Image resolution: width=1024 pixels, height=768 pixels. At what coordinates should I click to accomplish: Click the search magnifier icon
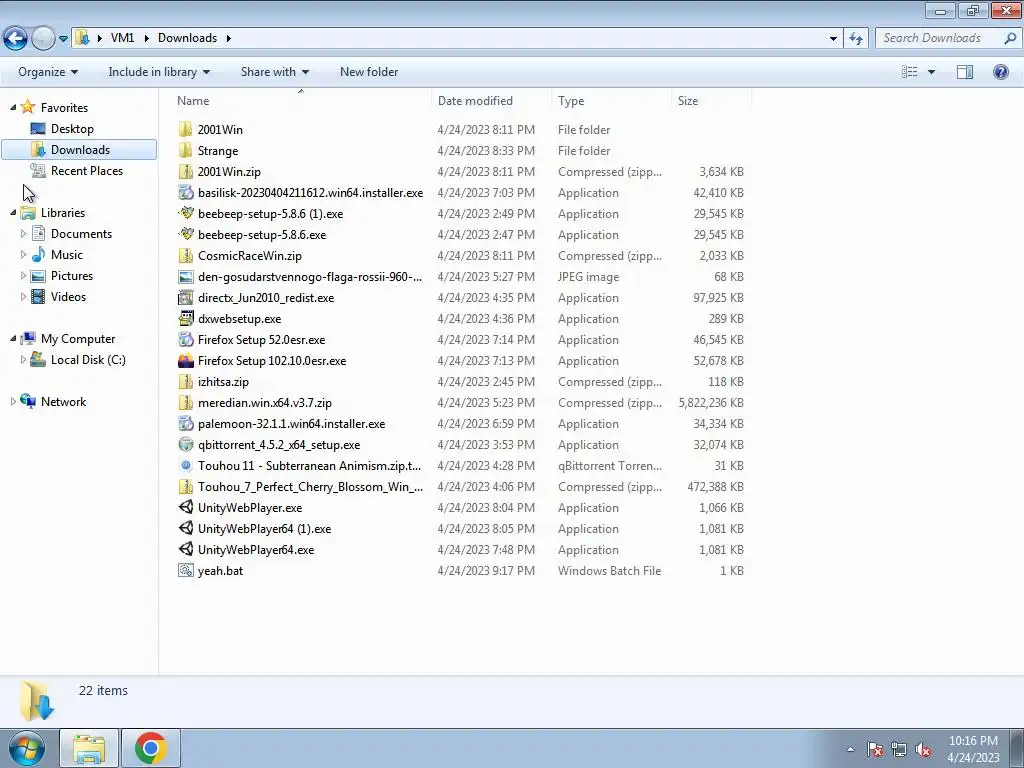1010,39
